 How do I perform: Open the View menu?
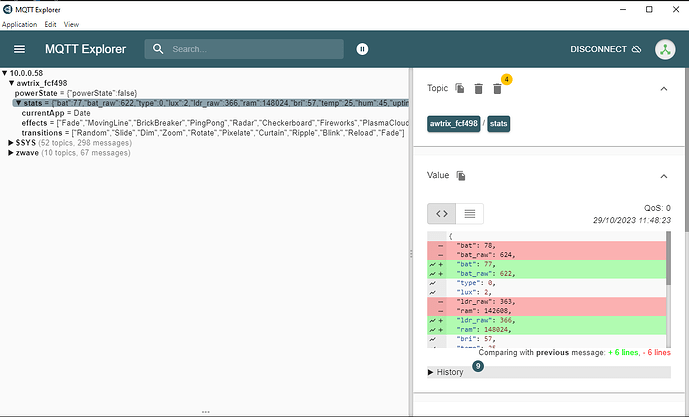coord(71,23)
